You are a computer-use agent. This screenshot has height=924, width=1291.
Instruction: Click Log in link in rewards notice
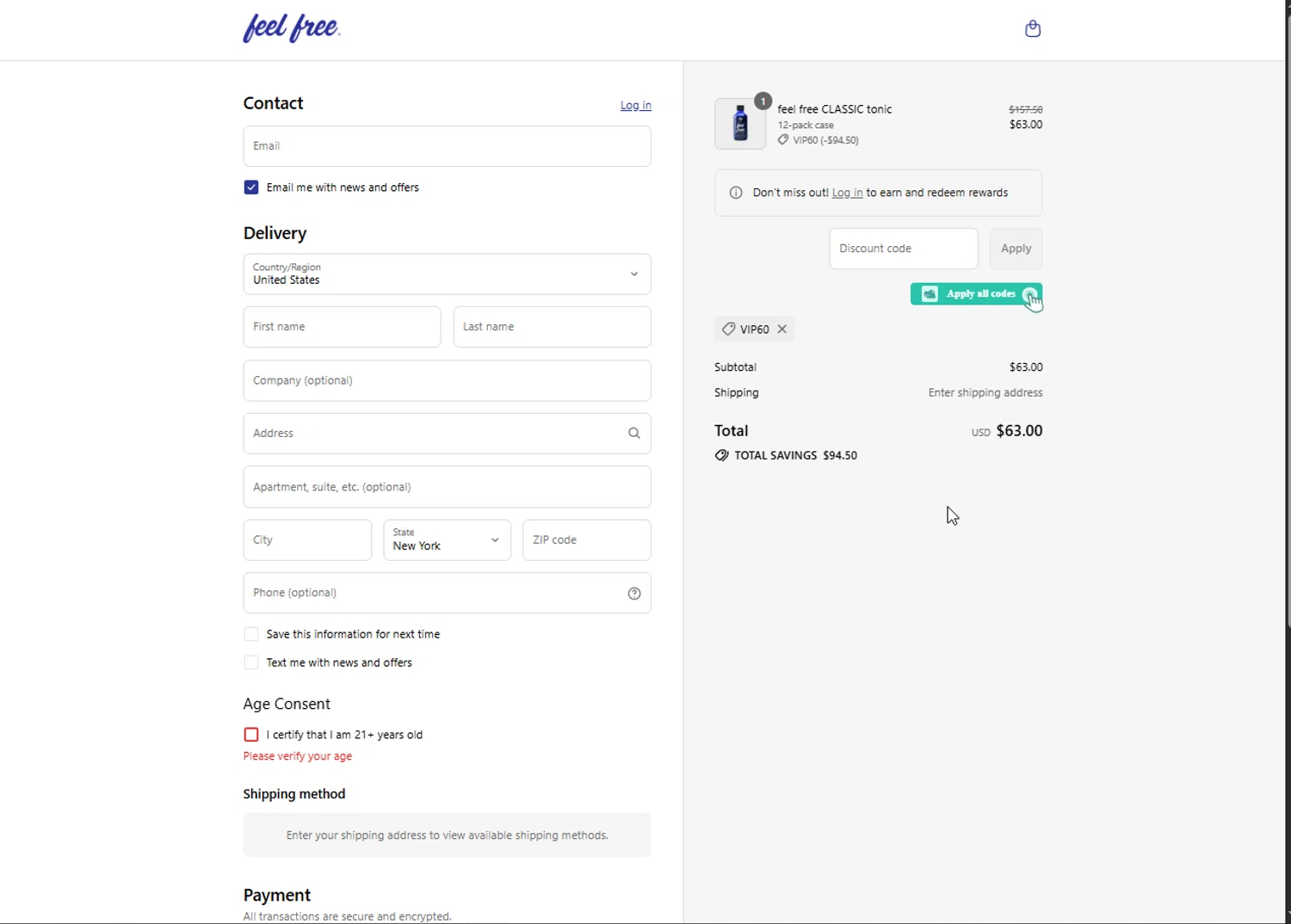point(847,193)
